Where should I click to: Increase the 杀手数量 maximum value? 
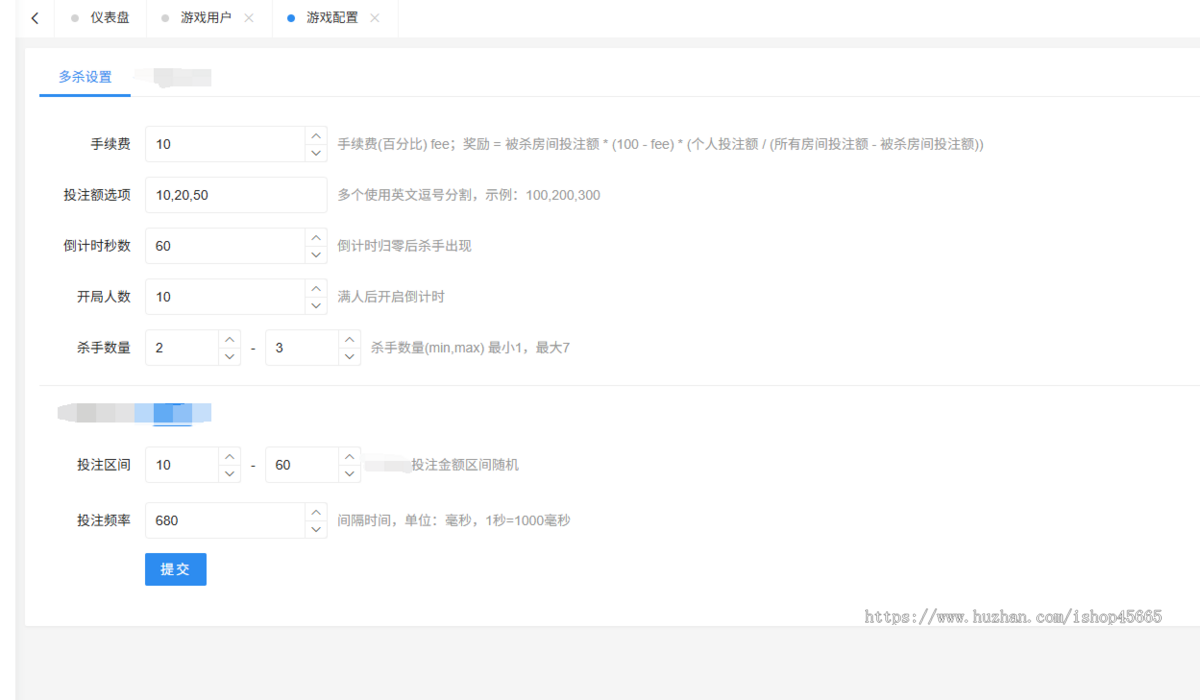coord(350,339)
